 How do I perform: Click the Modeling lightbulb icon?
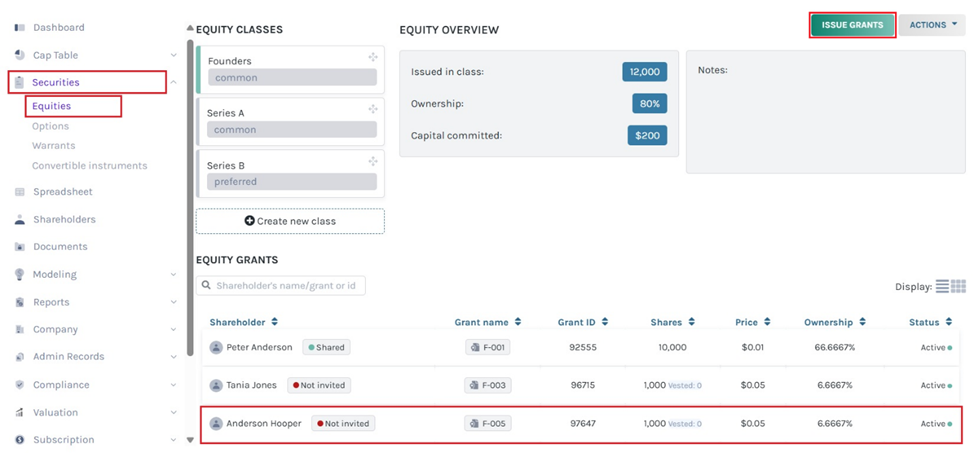coord(20,274)
